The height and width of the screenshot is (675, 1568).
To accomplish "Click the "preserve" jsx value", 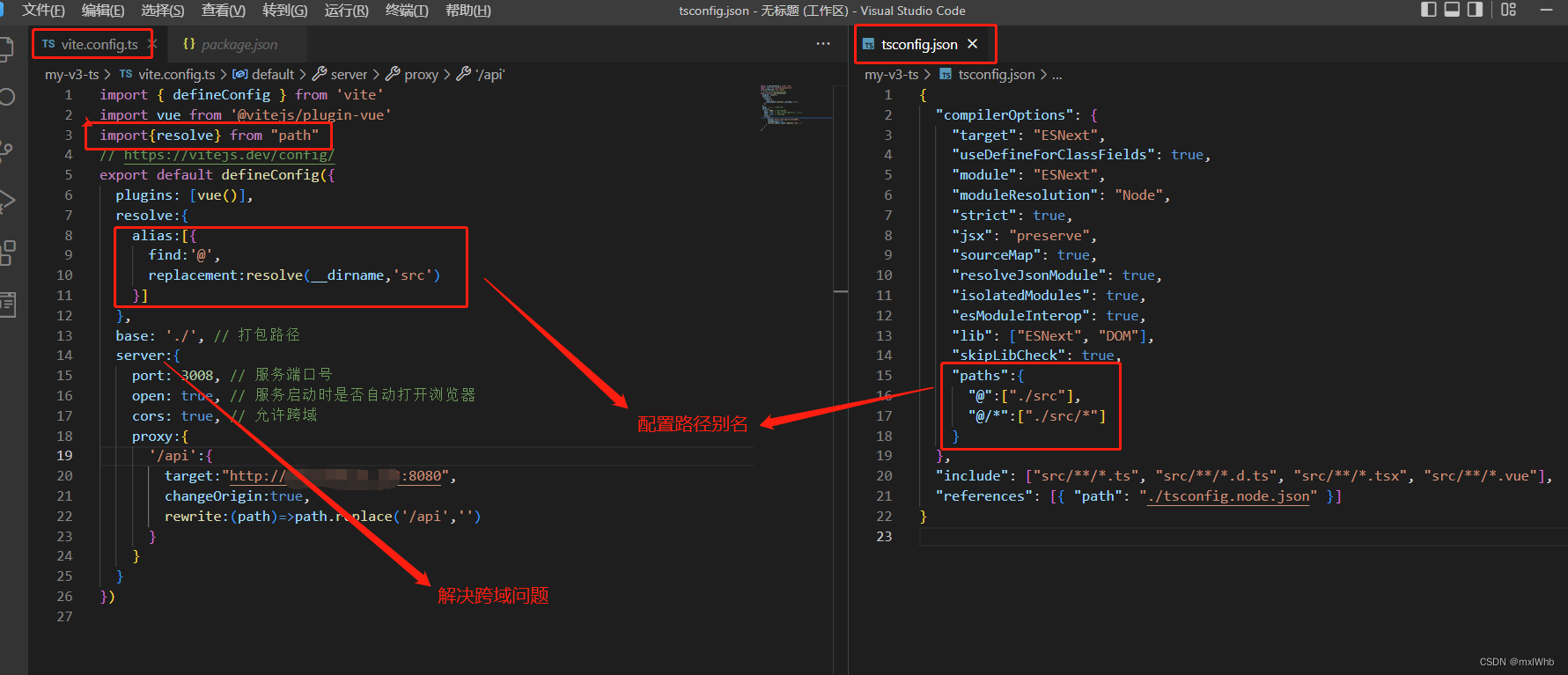I will [x=1049, y=236].
